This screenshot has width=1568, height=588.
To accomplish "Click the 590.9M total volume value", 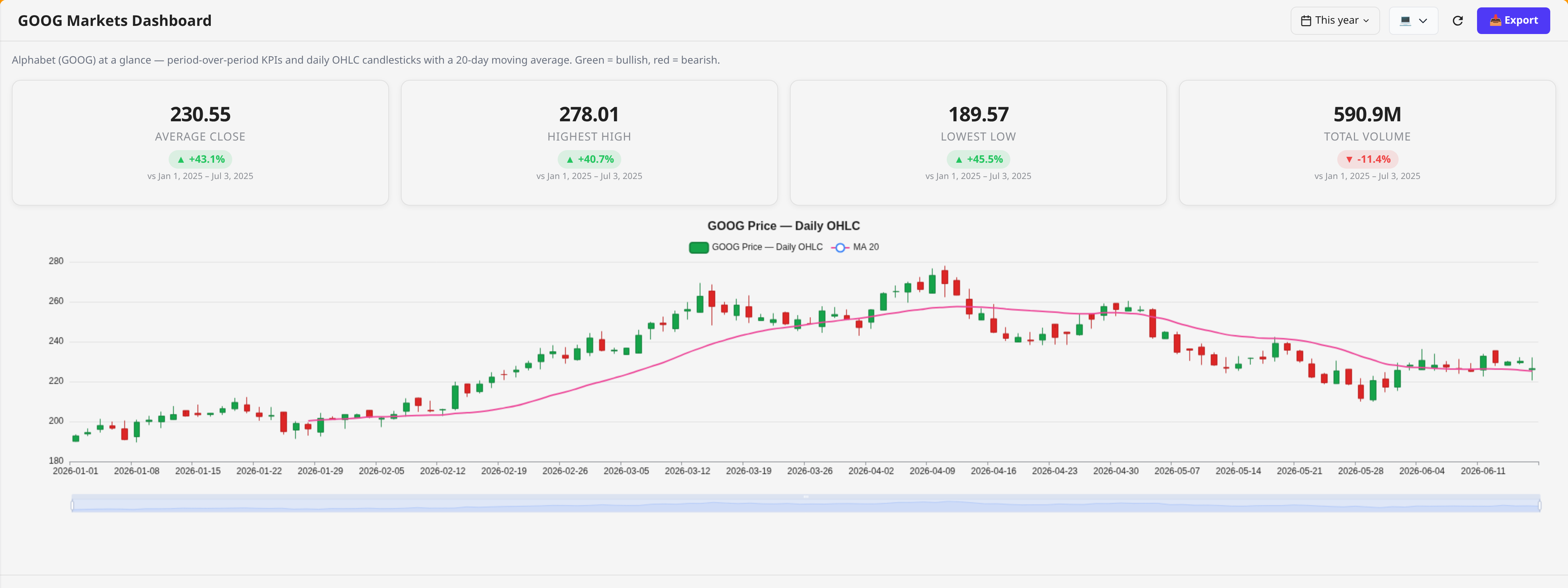I will (1367, 114).
